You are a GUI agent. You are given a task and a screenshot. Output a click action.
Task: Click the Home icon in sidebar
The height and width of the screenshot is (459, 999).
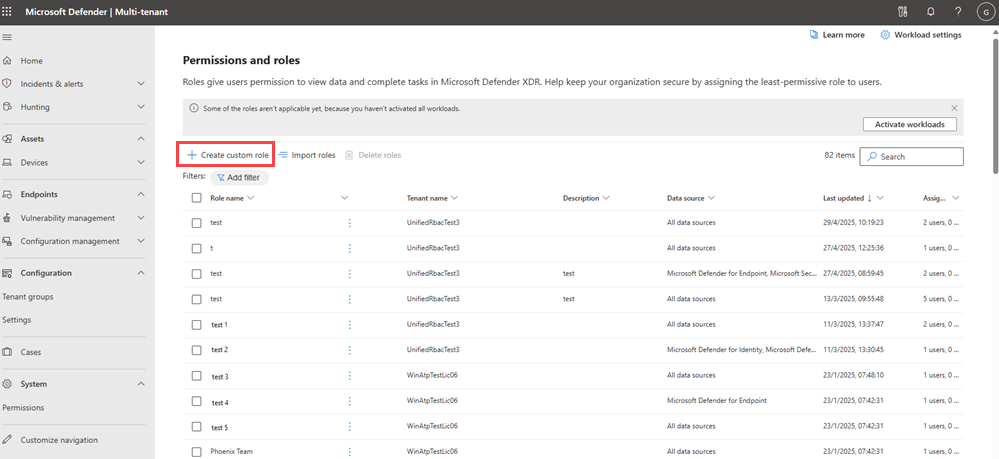point(8,61)
